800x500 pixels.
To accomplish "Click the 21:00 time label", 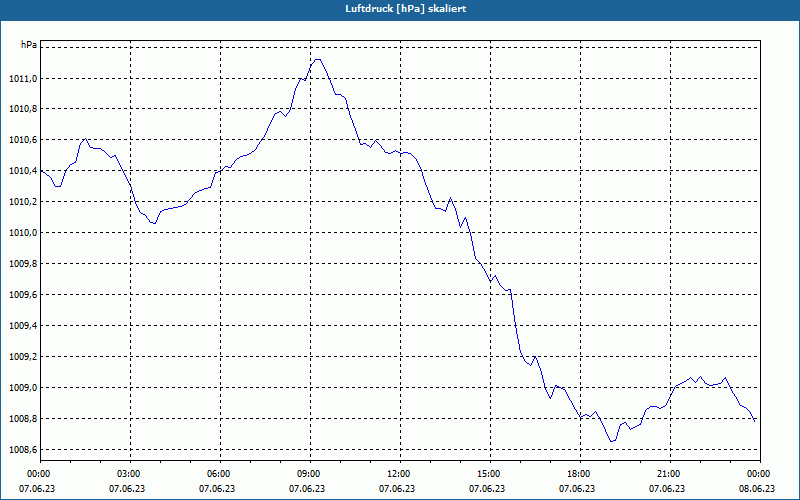I will tap(670, 474).
